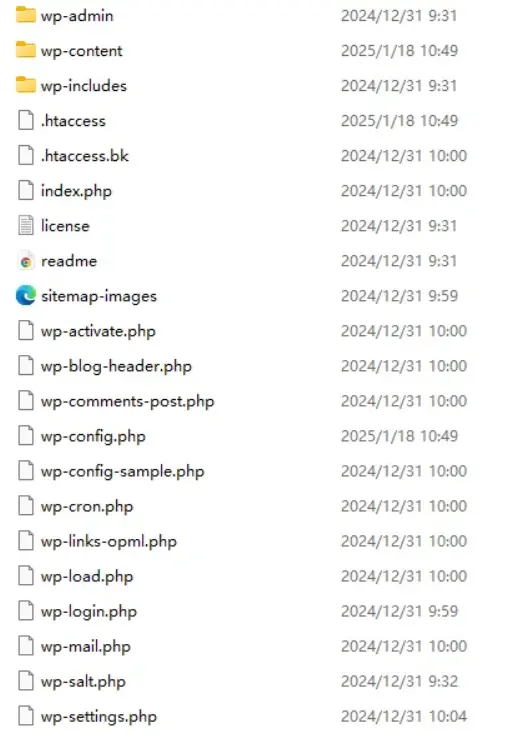Select the license text document icon
Screen dimensions: 512x739
(x=25, y=225)
